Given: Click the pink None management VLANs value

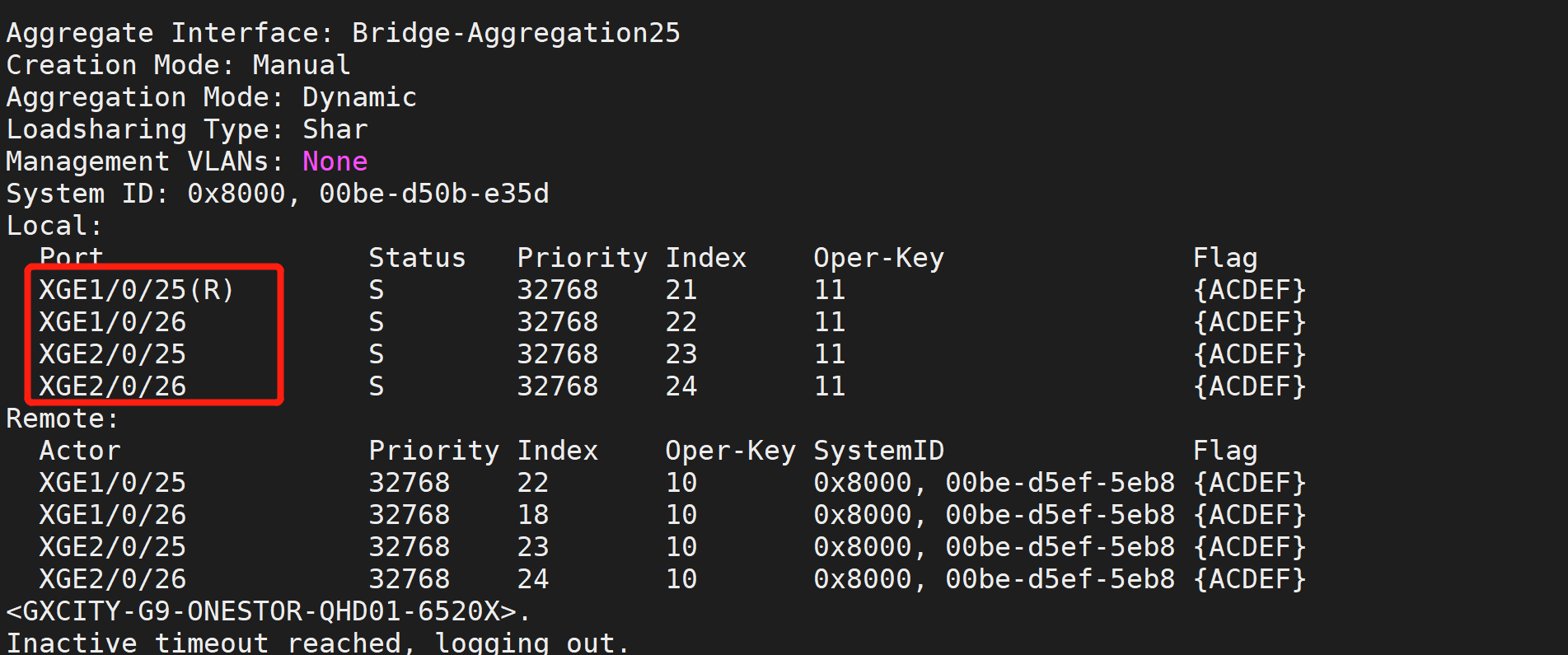Looking at the screenshot, I should [x=335, y=161].
